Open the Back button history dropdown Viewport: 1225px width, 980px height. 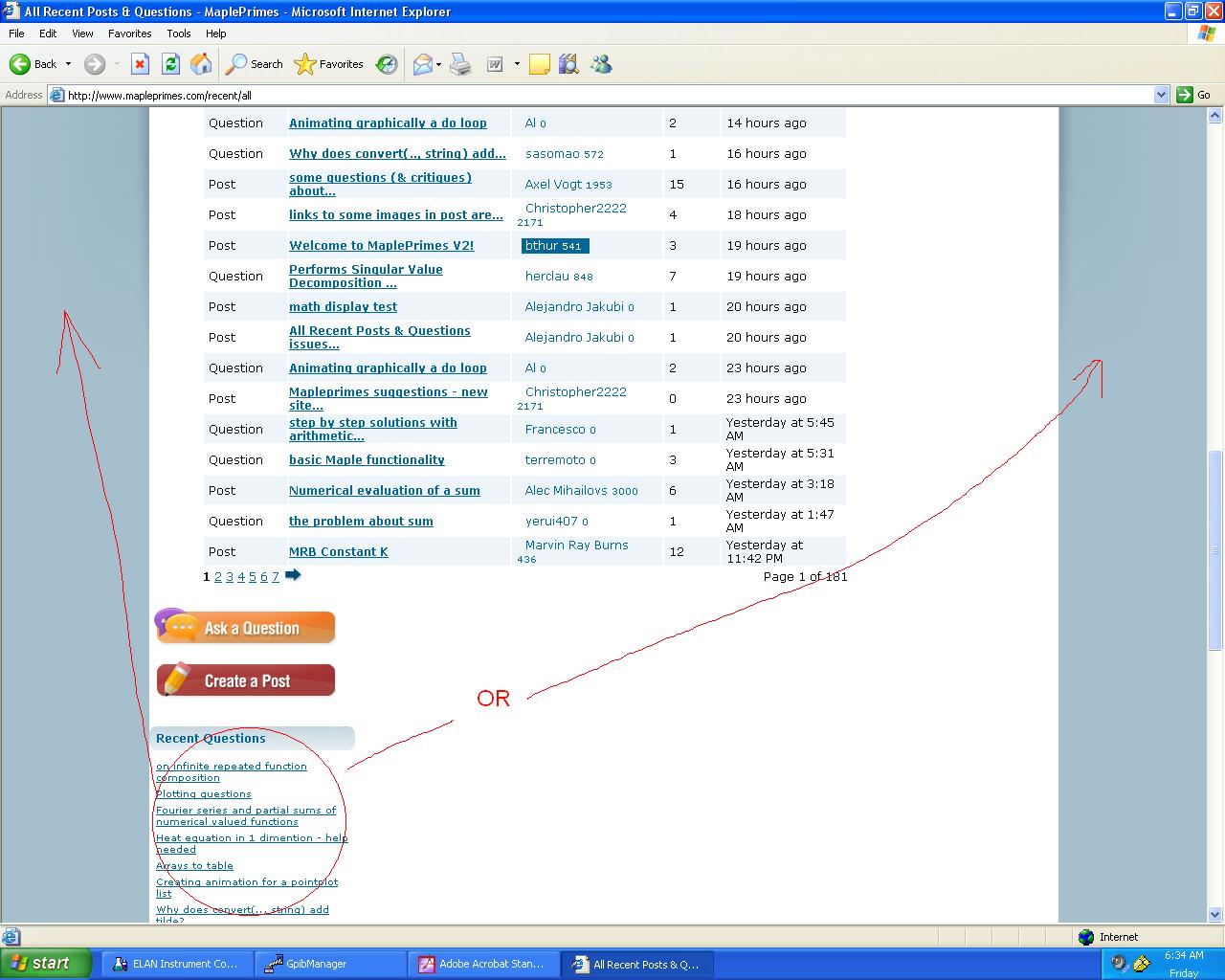click(68, 64)
